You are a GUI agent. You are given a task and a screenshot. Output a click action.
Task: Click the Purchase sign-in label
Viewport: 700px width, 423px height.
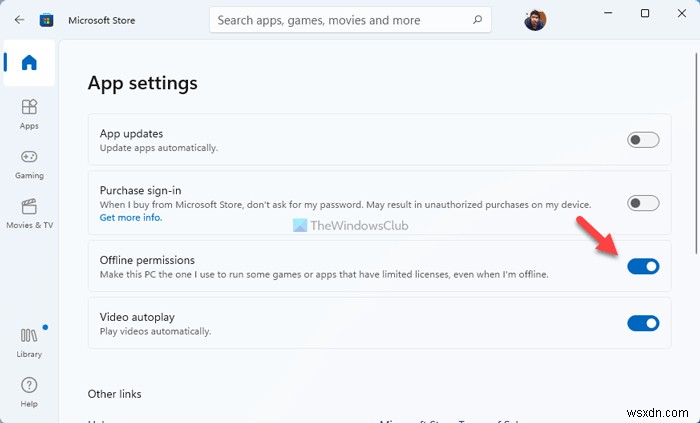[140, 191]
